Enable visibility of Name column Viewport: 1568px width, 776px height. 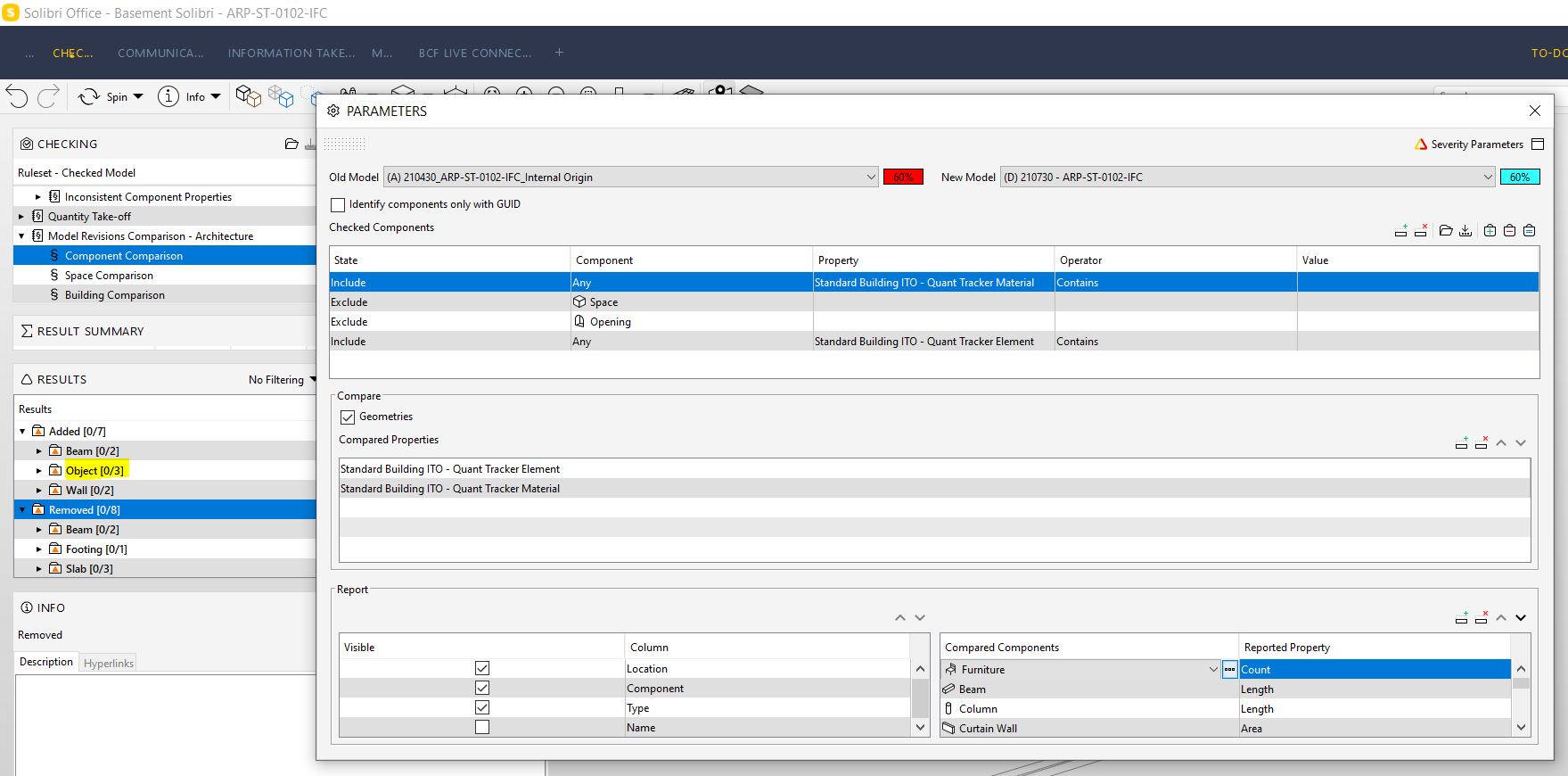(x=482, y=727)
